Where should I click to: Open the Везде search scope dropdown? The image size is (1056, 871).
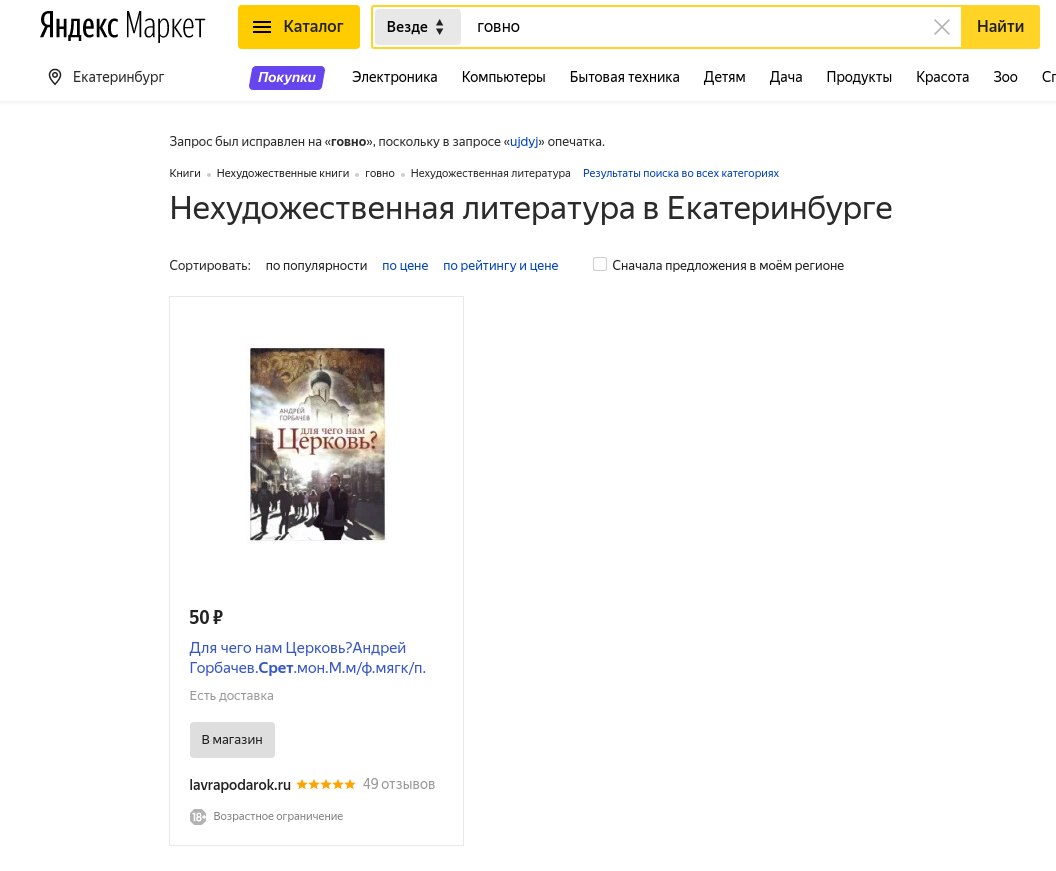tap(417, 27)
